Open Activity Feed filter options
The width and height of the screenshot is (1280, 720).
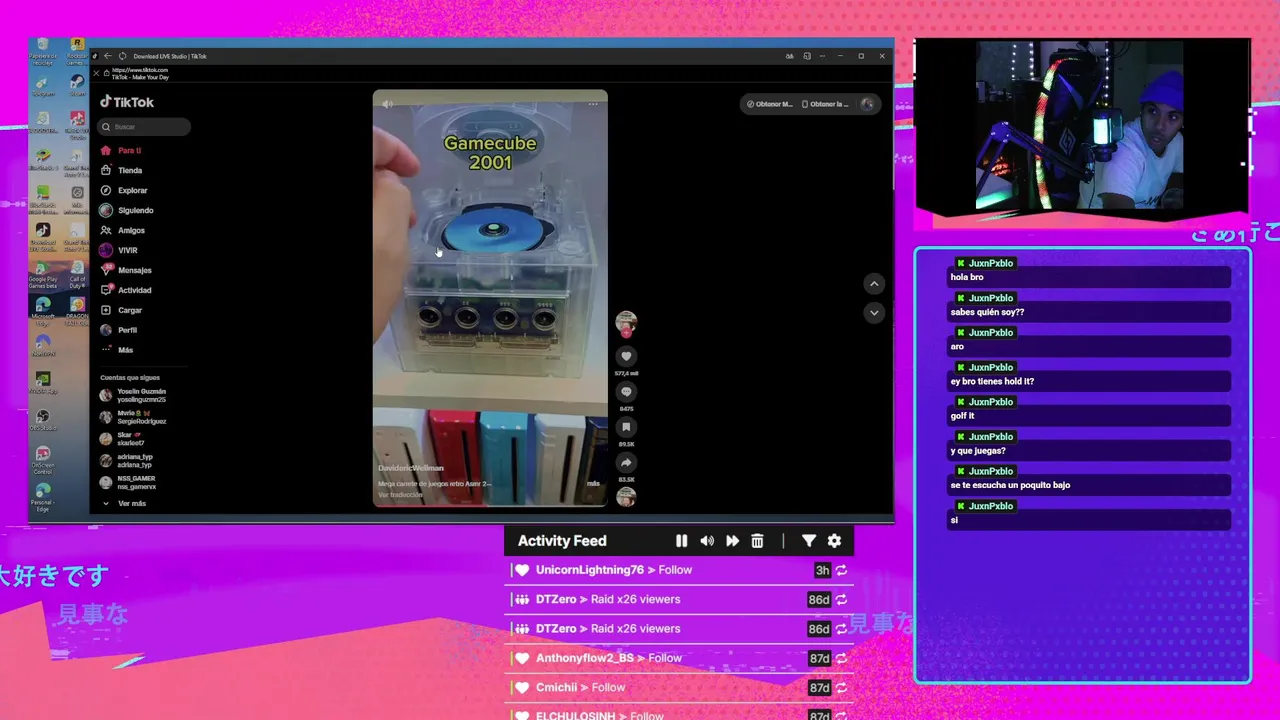click(809, 541)
